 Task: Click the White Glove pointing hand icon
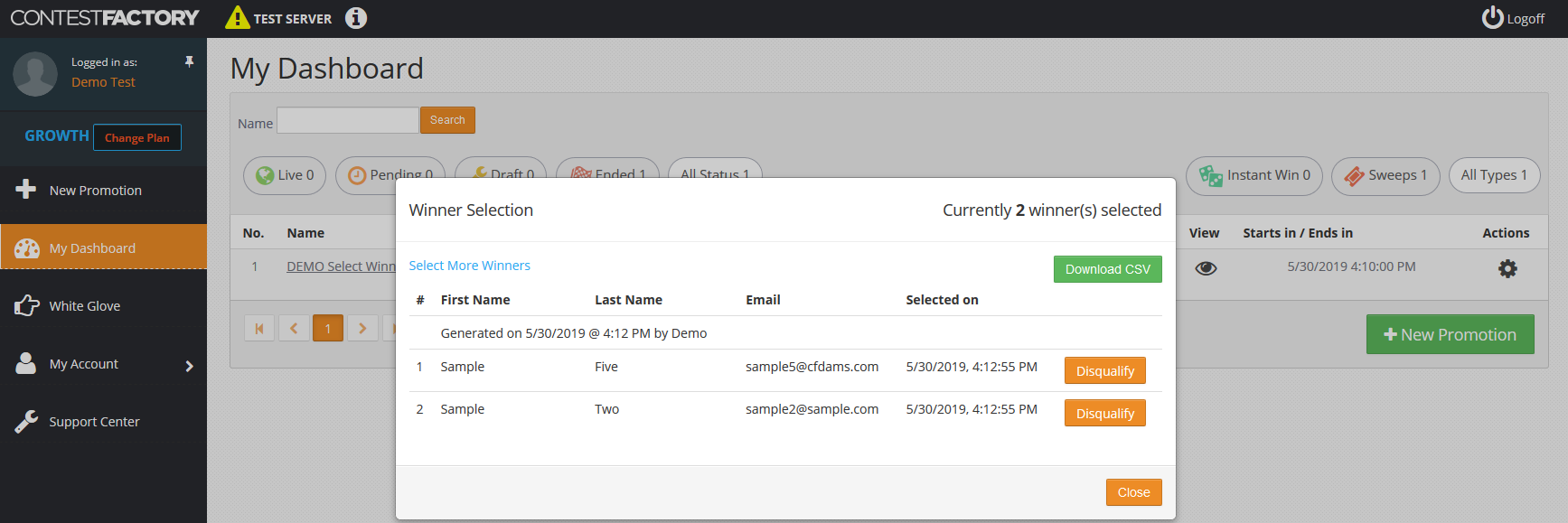(x=27, y=305)
